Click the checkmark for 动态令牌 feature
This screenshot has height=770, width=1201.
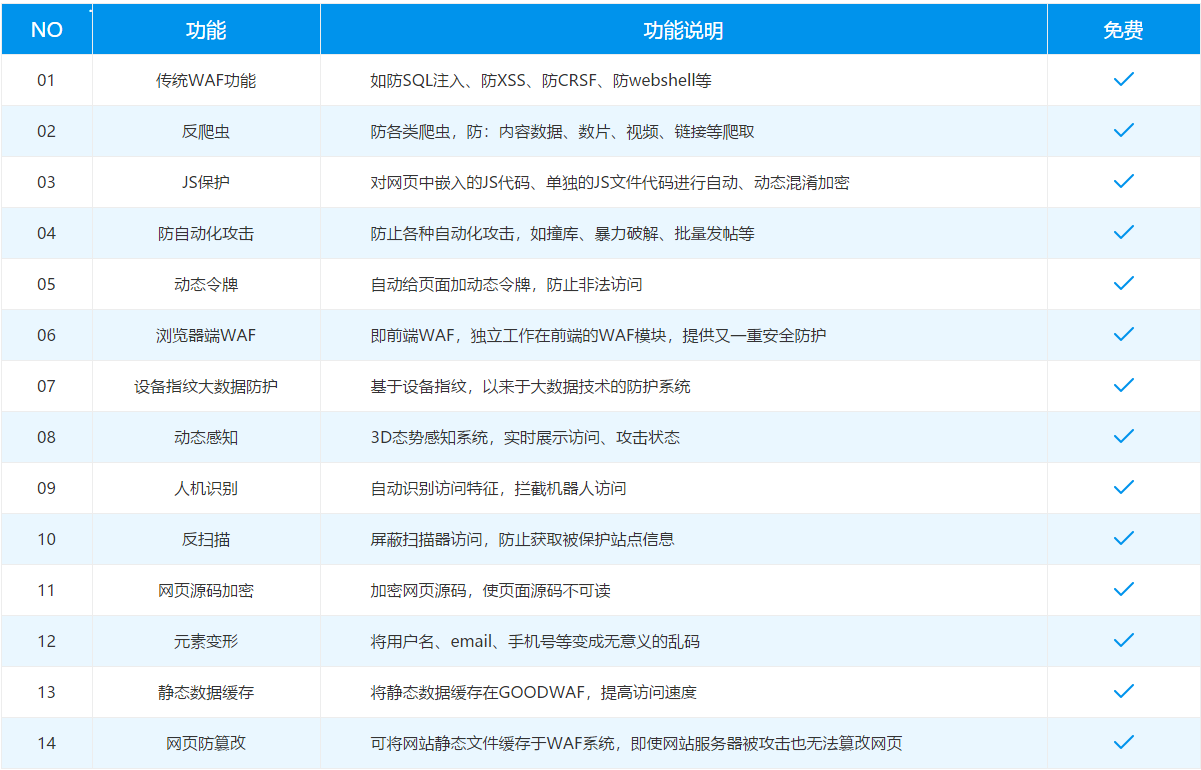[1123, 283]
